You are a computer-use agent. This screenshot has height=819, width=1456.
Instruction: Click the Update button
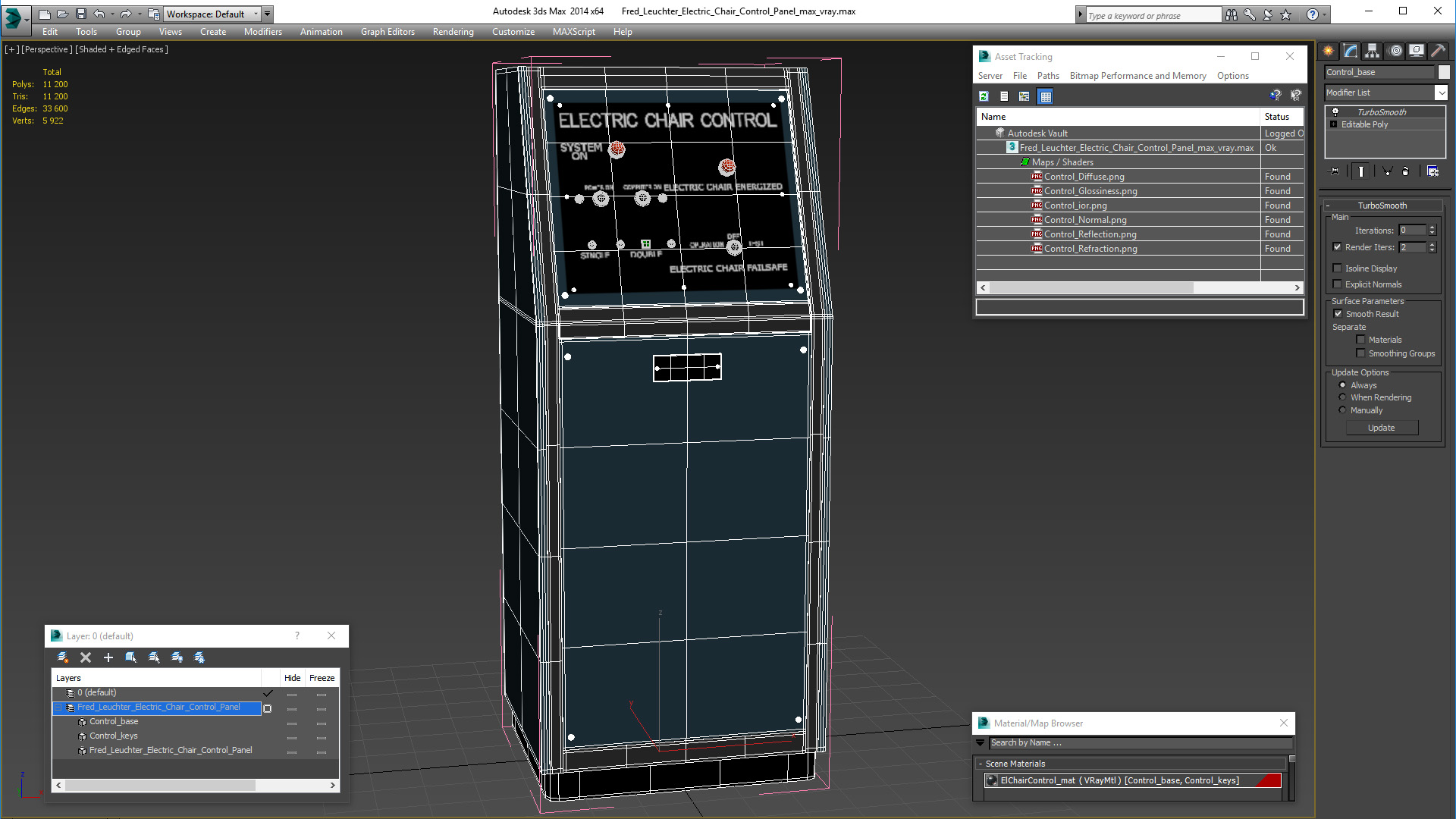(x=1382, y=428)
